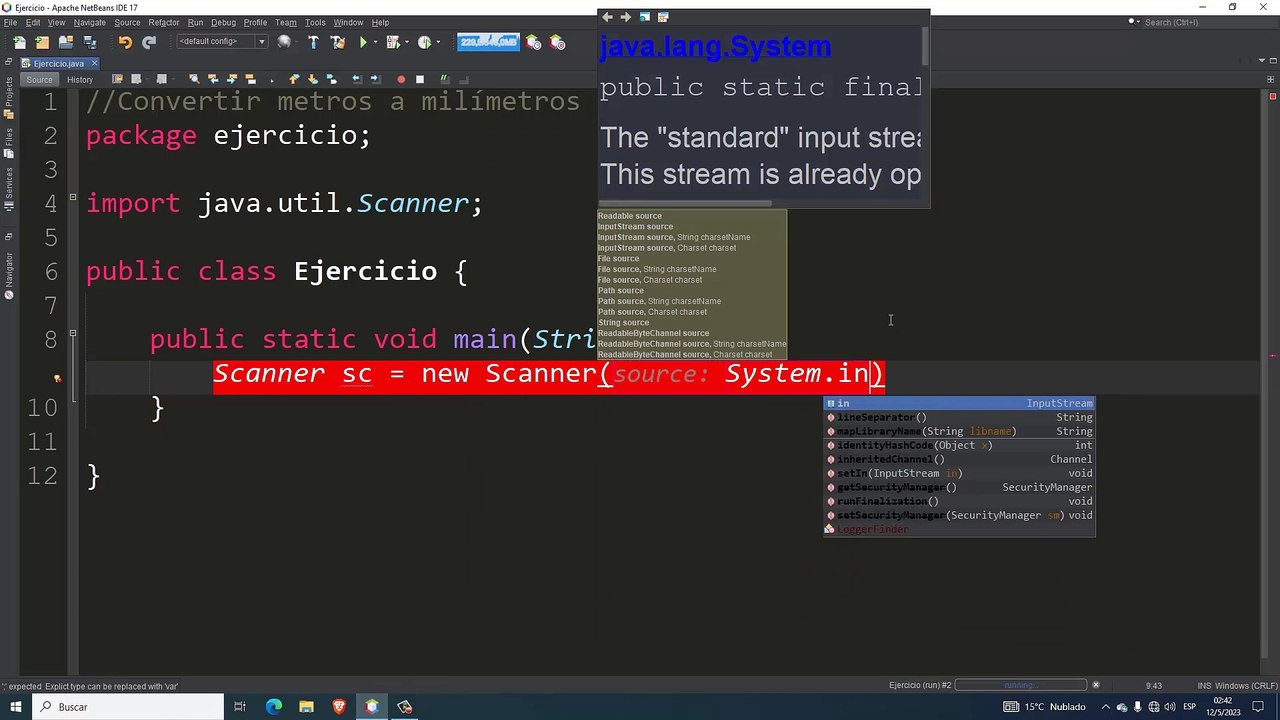Viewport: 1280px width, 720px height.
Task: Open the Tools menu
Action: (x=315, y=22)
